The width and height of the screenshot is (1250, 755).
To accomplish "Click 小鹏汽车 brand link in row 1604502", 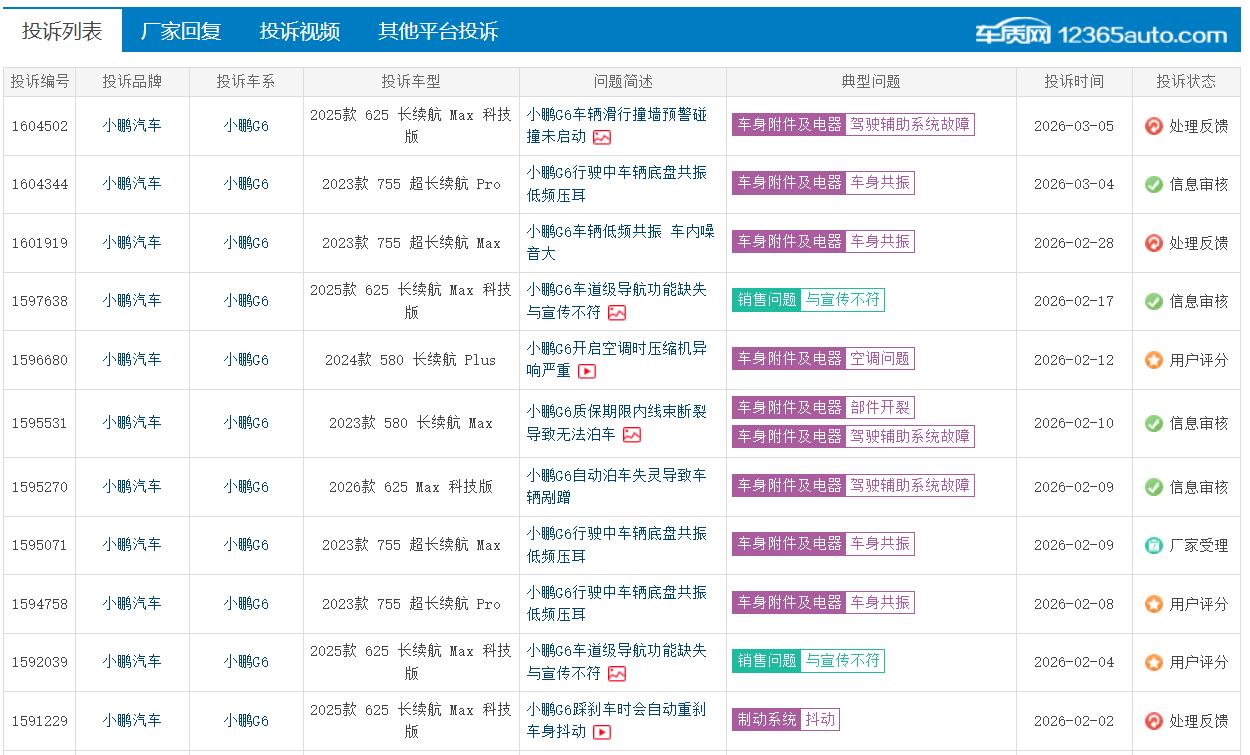I will click(x=132, y=126).
